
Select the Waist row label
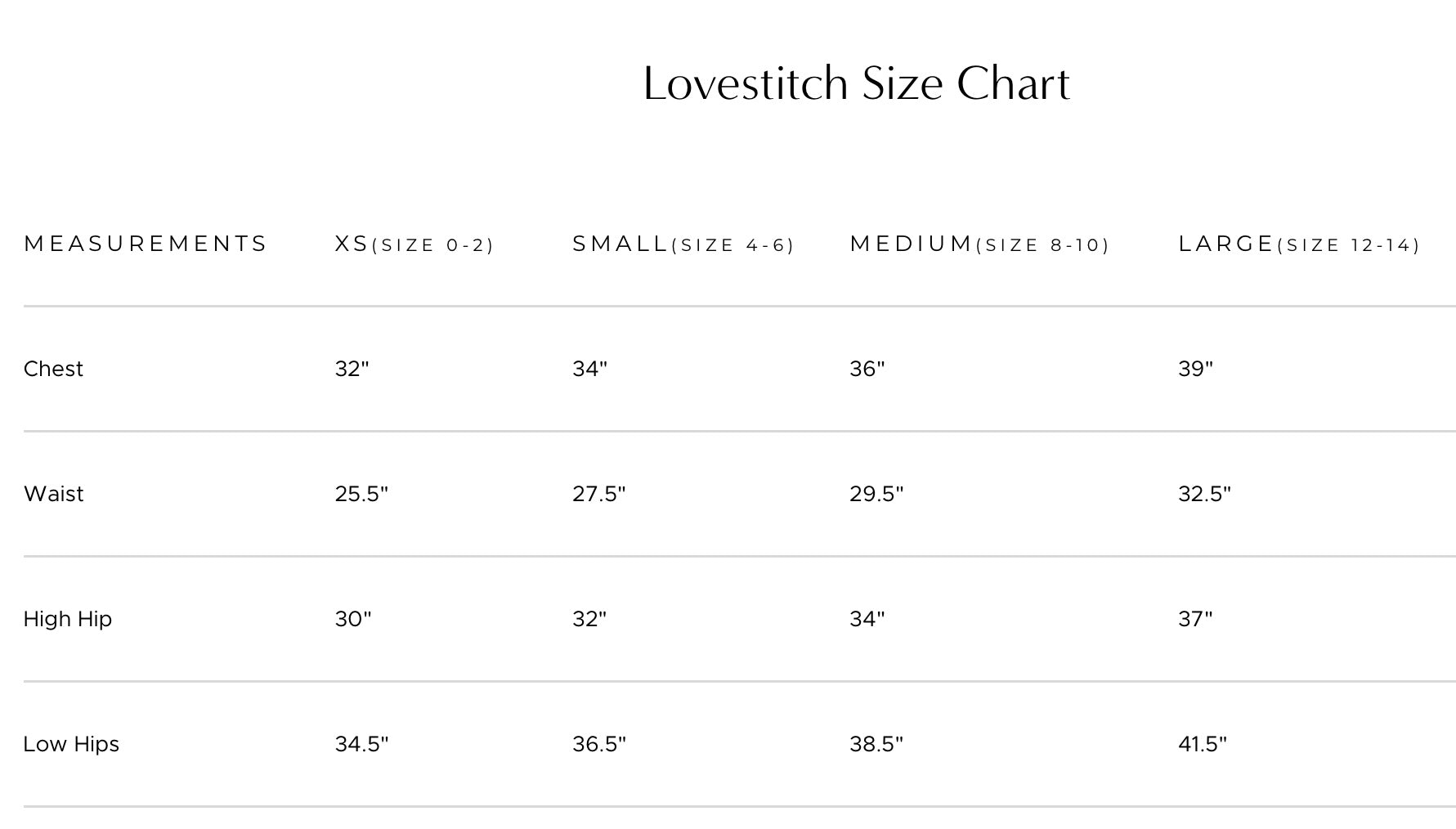[x=53, y=494]
